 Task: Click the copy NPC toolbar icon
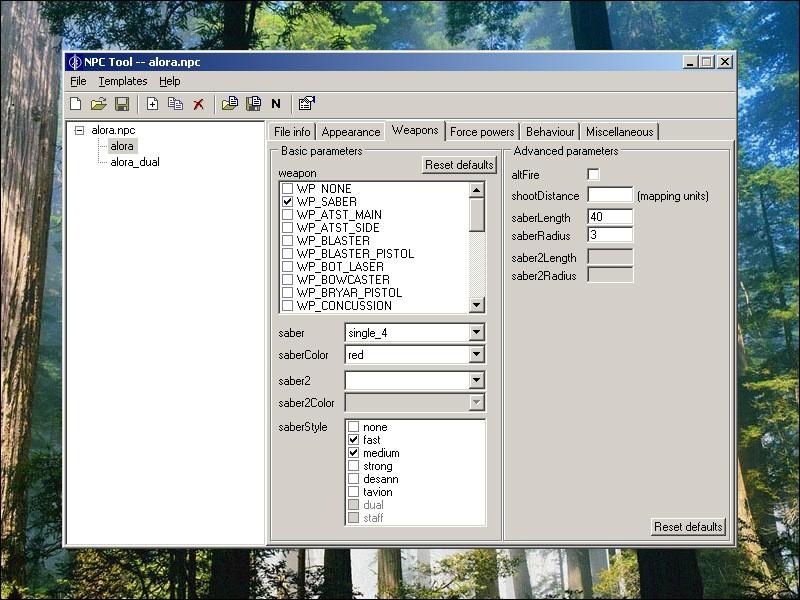coord(176,104)
